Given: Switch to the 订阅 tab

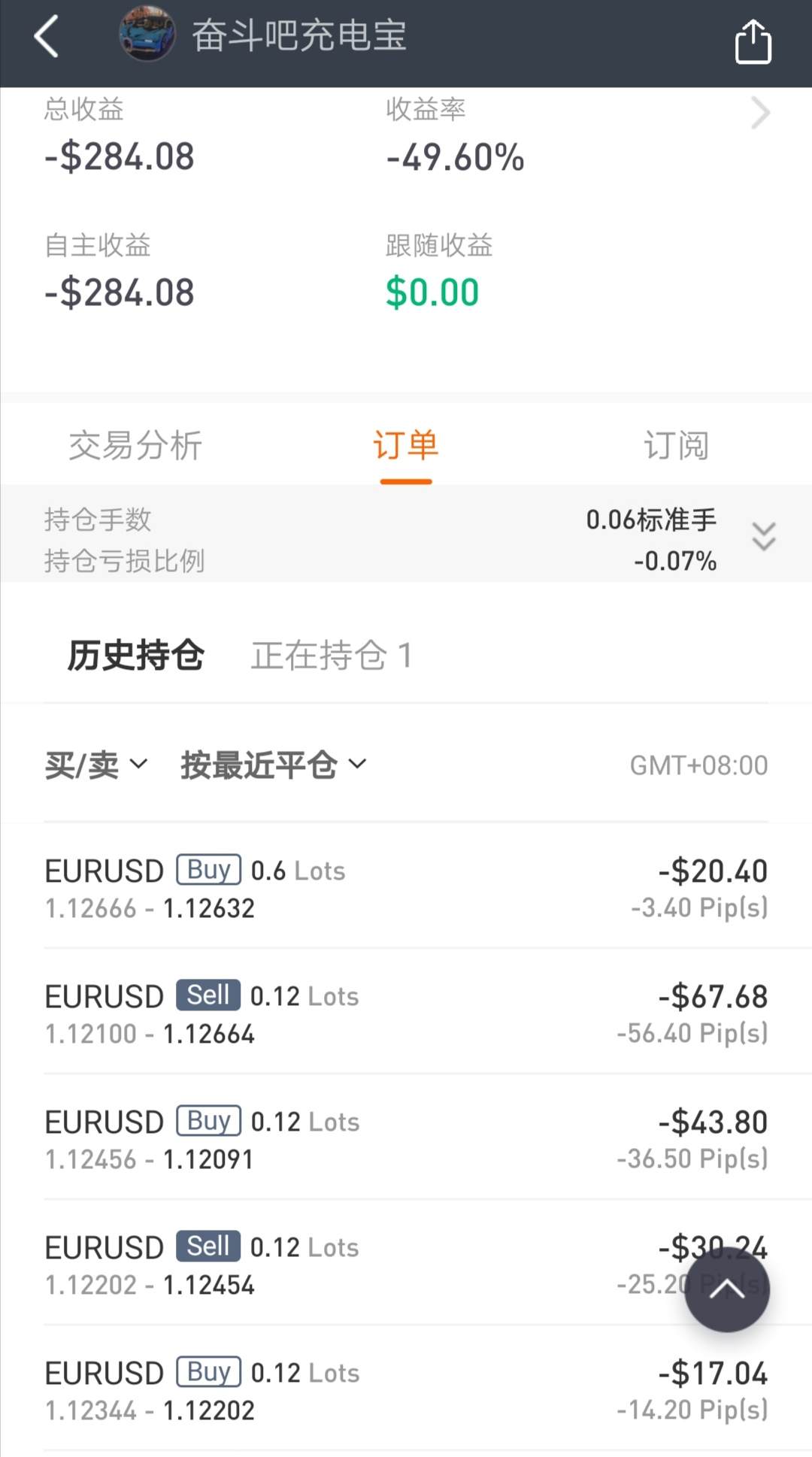Looking at the screenshot, I should click(677, 445).
